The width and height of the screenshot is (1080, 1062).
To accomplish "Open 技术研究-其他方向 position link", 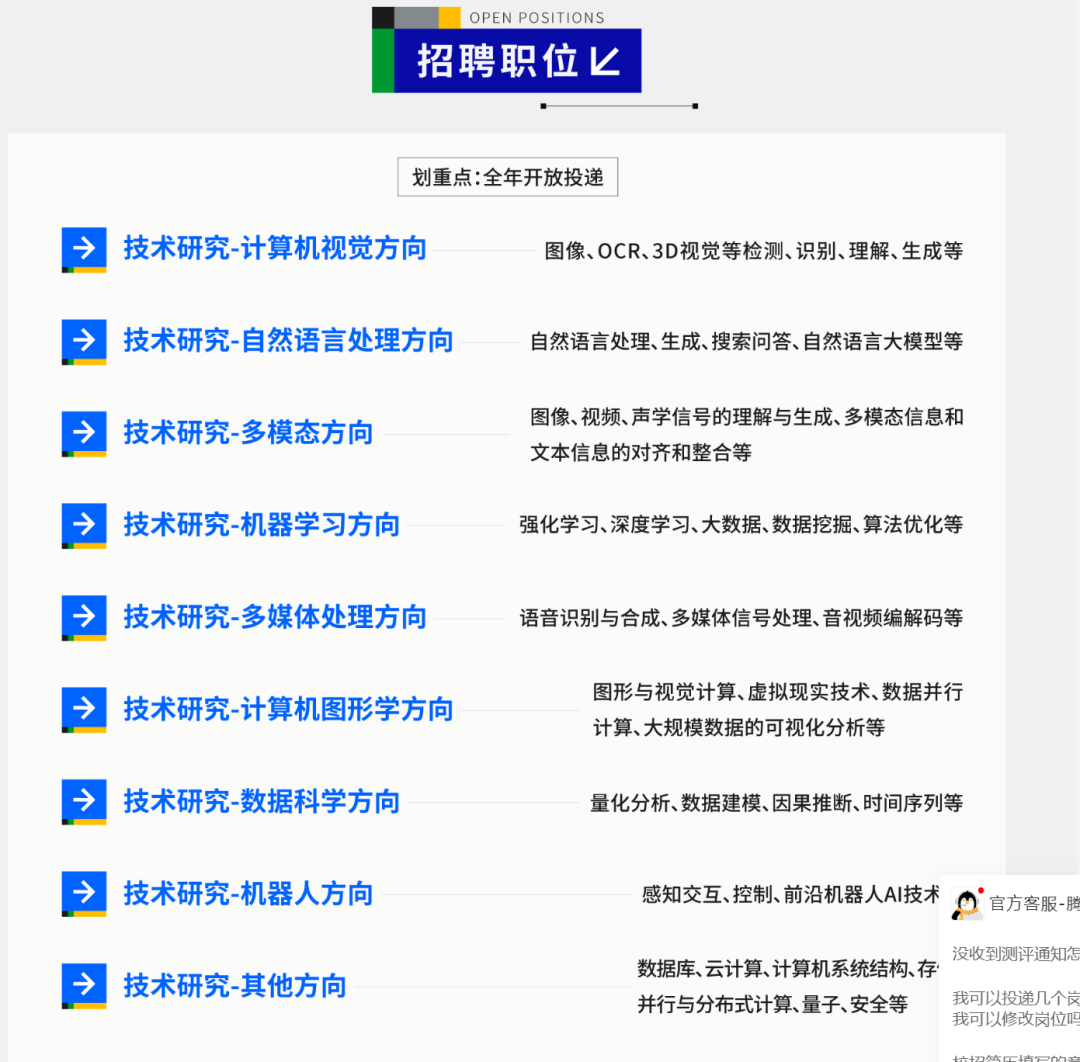I will (235, 986).
